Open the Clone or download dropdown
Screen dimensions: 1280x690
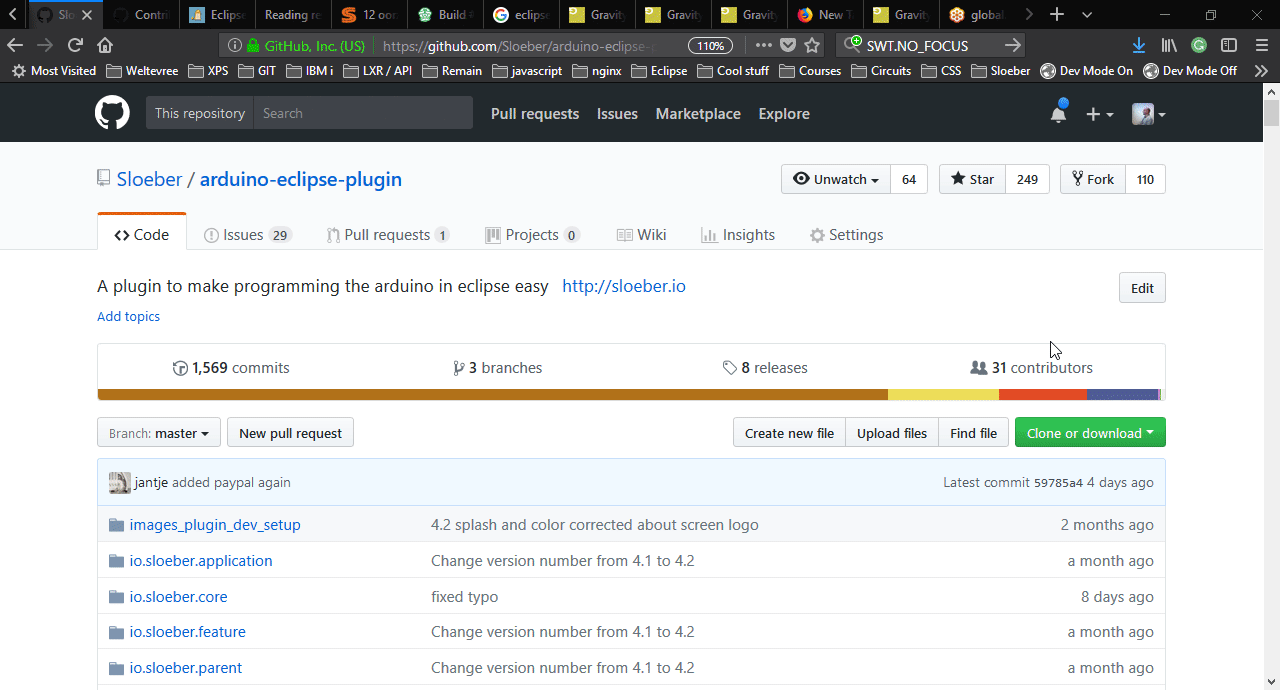click(x=1089, y=433)
